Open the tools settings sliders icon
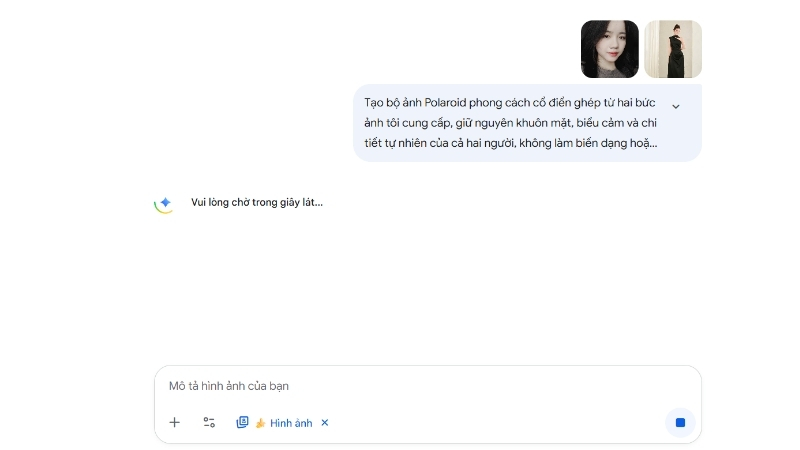 pyautogui.click(x=209, y=422)
